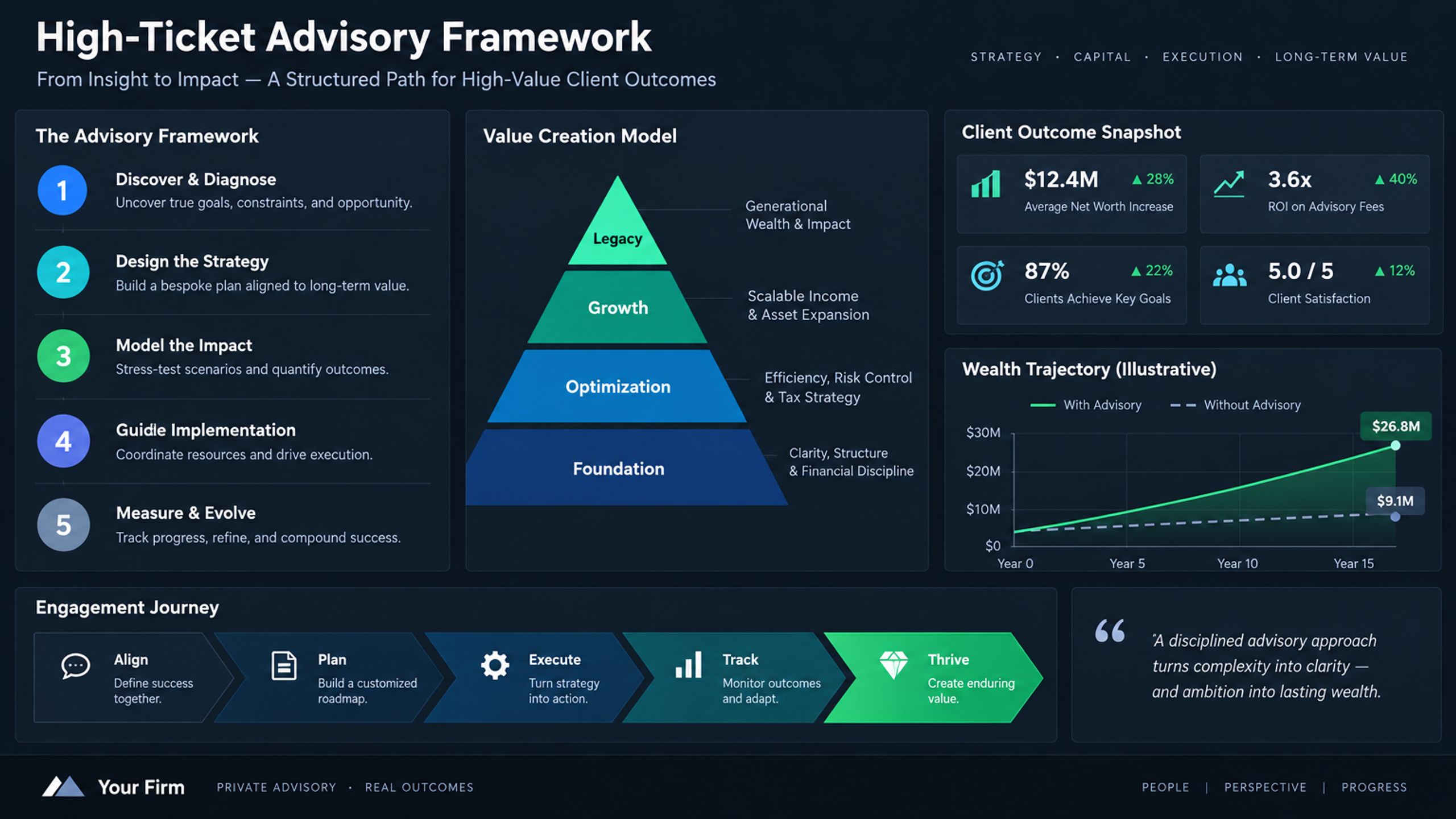The image size is (1456, 819).
Task: Click the $26.8M chart data label
Action: (x=1396, y=426)
